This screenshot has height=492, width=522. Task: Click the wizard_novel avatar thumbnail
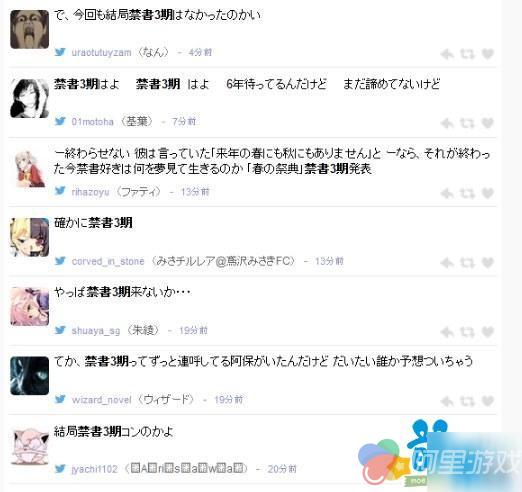point(30,376)
